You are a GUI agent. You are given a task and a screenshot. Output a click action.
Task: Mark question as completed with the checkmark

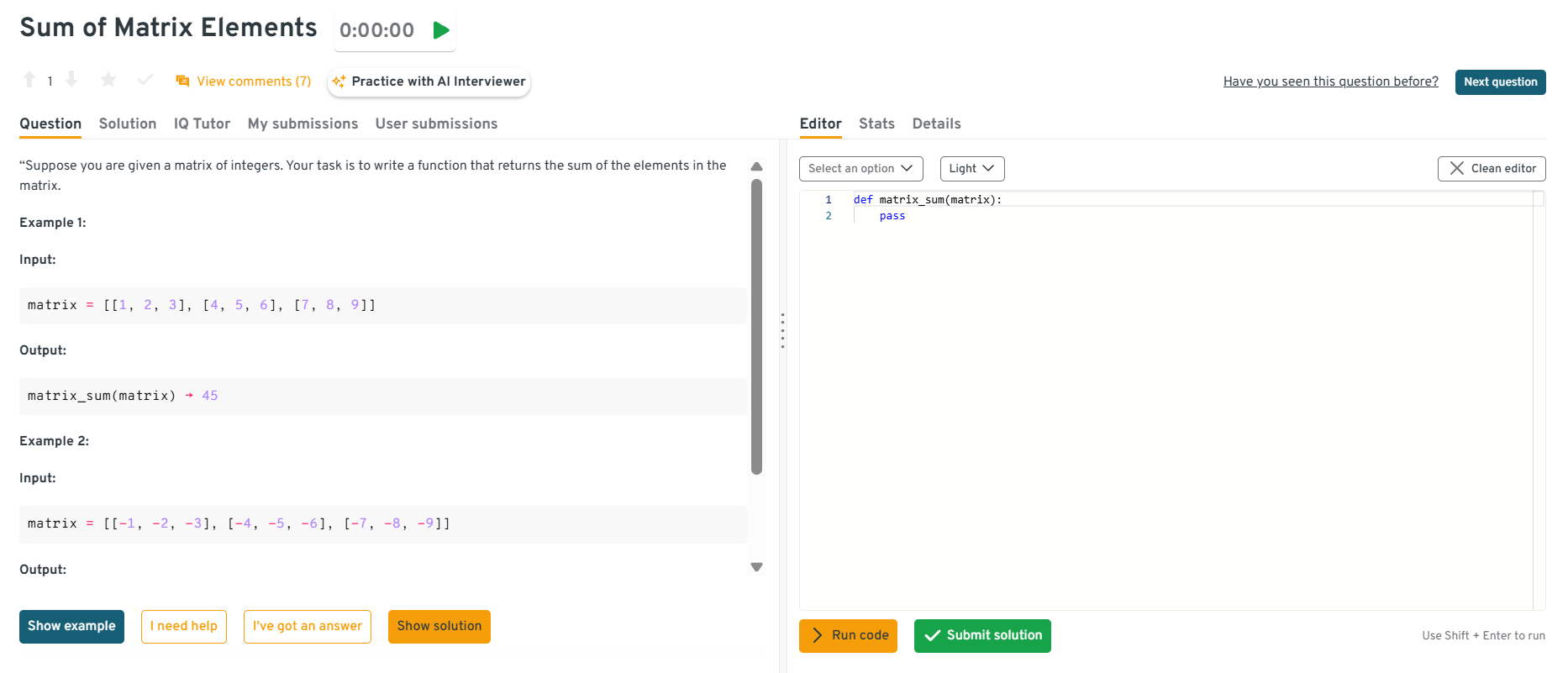(145, 80)
